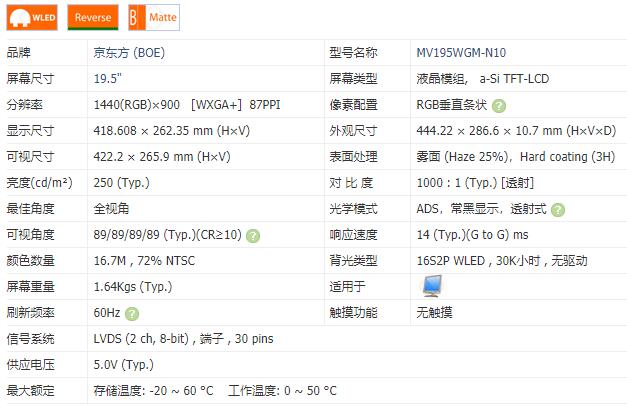Viewport: 627px width, 406px height.
Task: Select the 全视角 best angle value
Action: [x=111, y=209]
